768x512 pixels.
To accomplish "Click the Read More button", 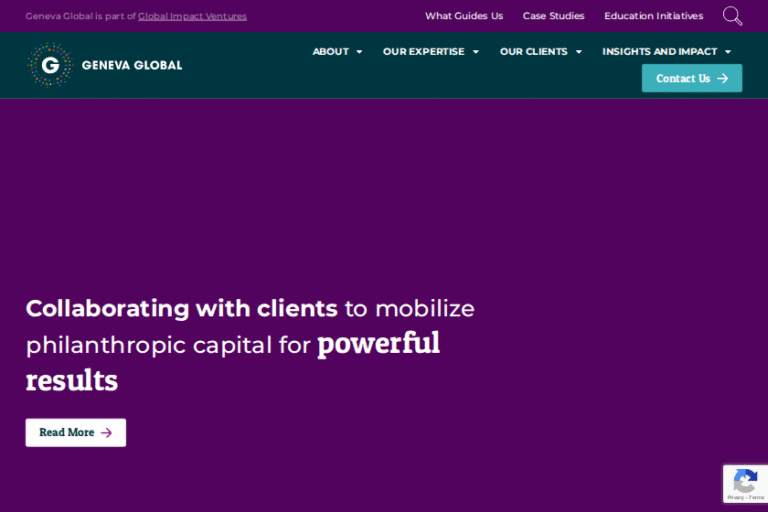I will pos(75,433).
